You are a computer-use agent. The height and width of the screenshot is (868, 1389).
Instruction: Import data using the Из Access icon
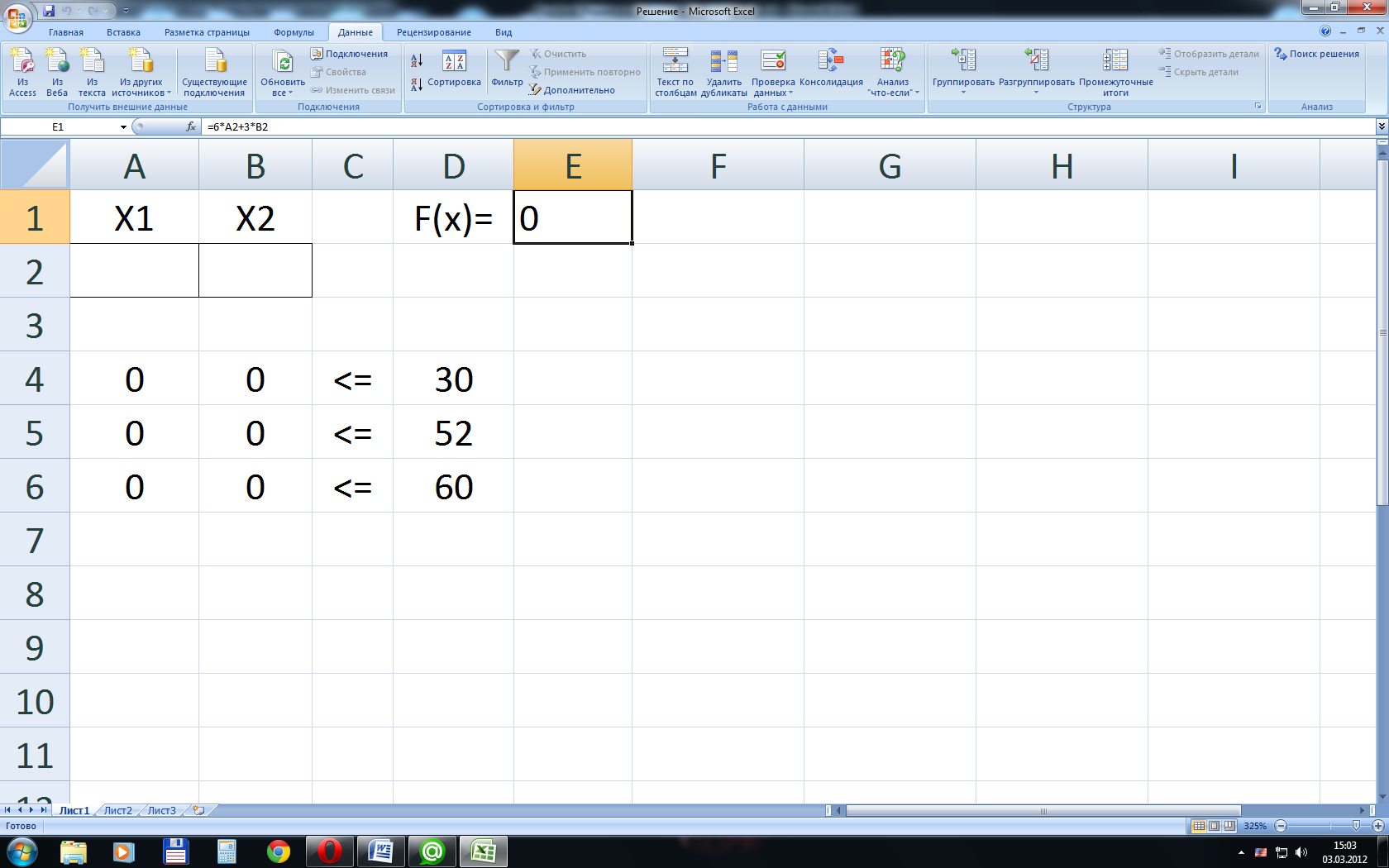[22, 72]
